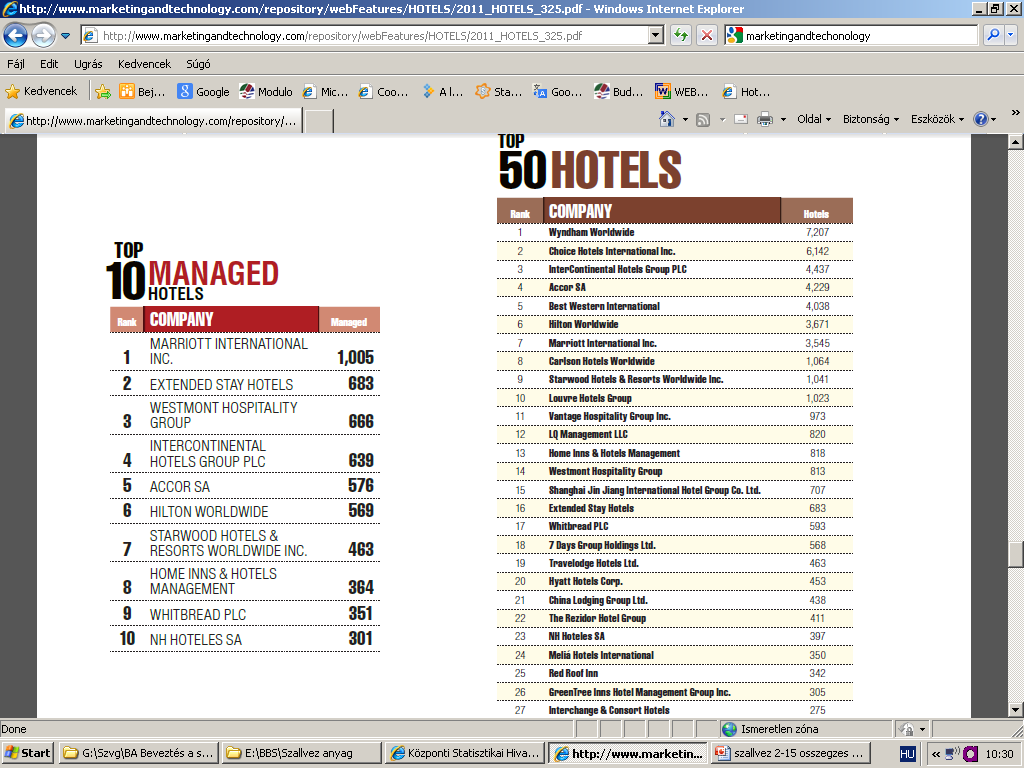
Task: Select the marketingandtechnology.com browser tab
Action: point(153,121)
